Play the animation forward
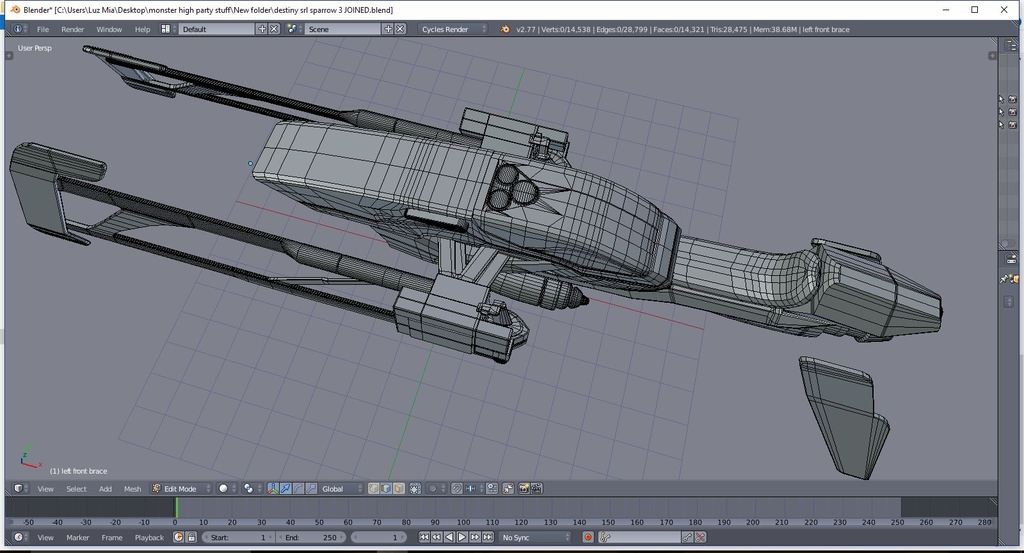Screen dimensions: 1024x553 pyautogui.click(x=462, y=537)
